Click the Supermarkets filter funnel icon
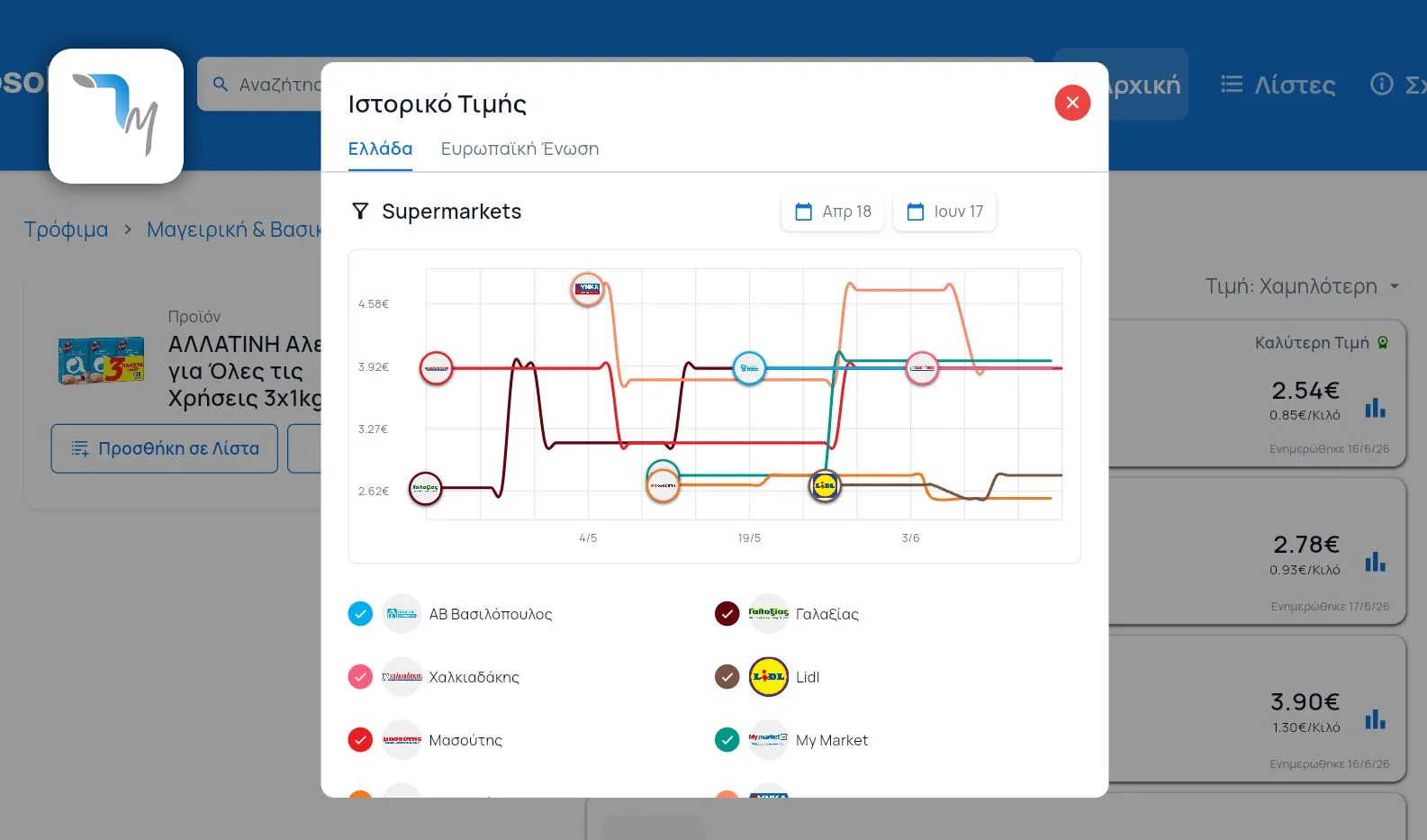 pos(360,212)
